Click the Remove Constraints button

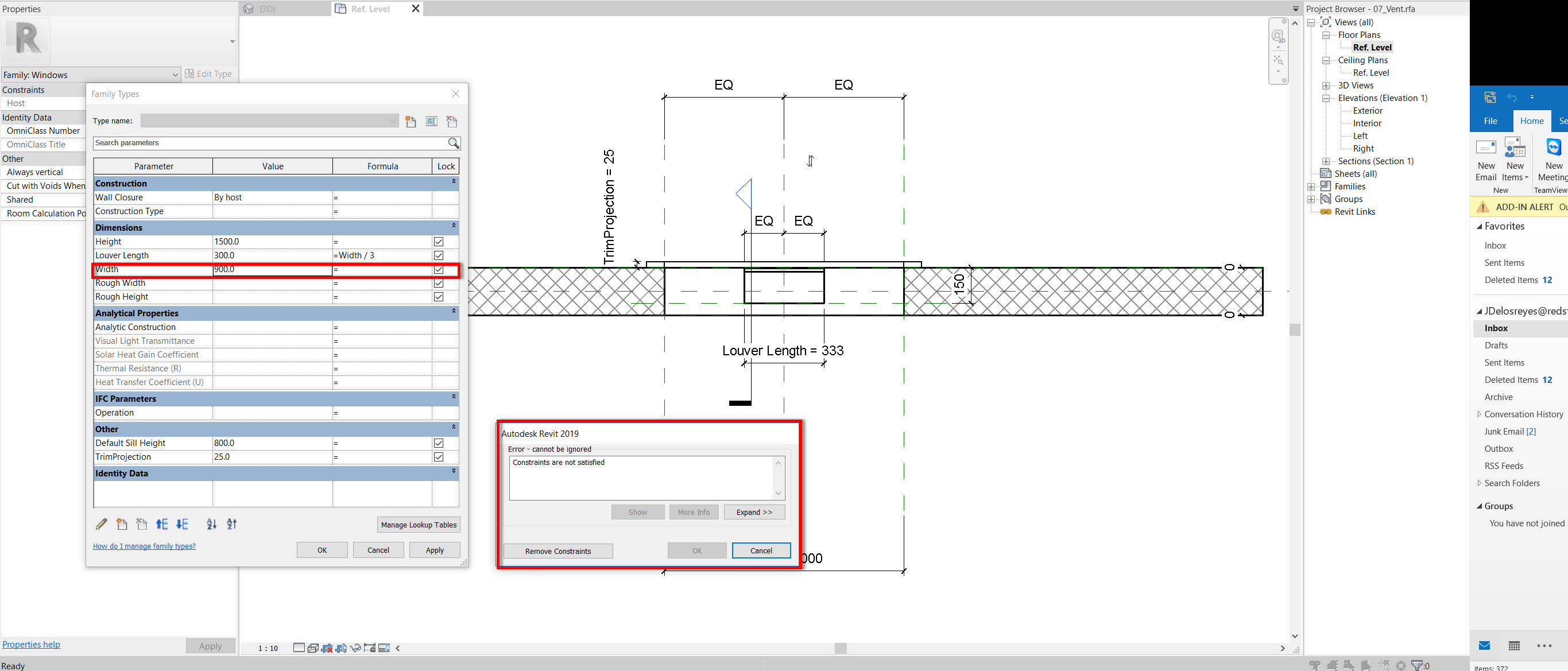click(557, 551)
